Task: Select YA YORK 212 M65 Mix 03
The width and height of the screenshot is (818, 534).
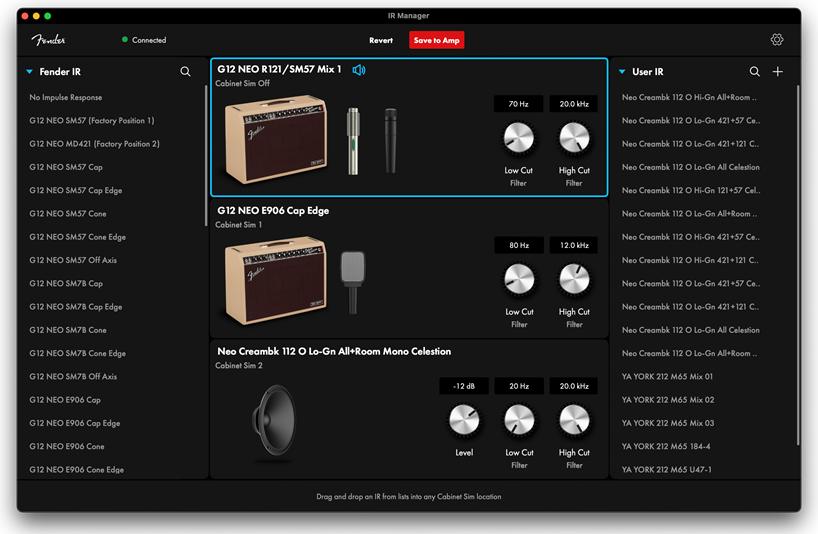Action: pos(668,423)
